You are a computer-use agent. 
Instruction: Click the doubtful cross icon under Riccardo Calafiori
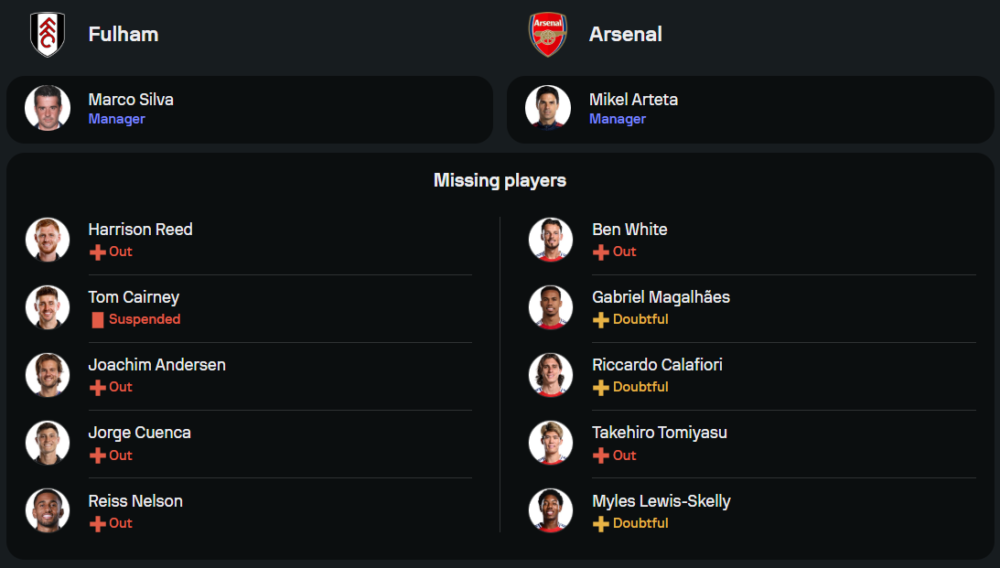point(601,387)
